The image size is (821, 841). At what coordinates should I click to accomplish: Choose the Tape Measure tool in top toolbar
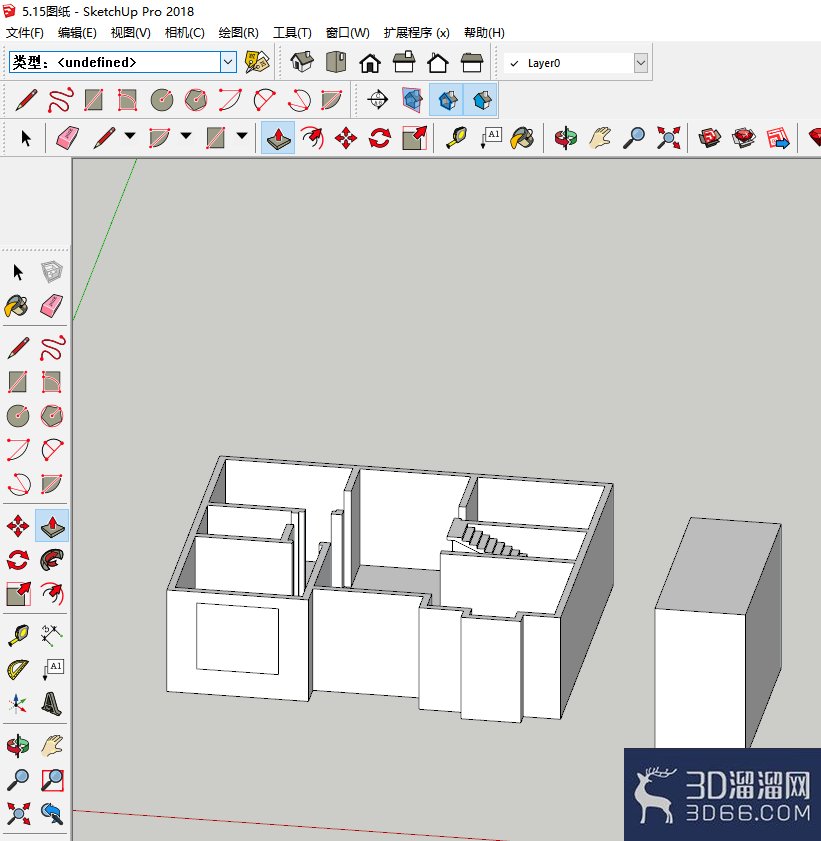(x=456, y=138)
